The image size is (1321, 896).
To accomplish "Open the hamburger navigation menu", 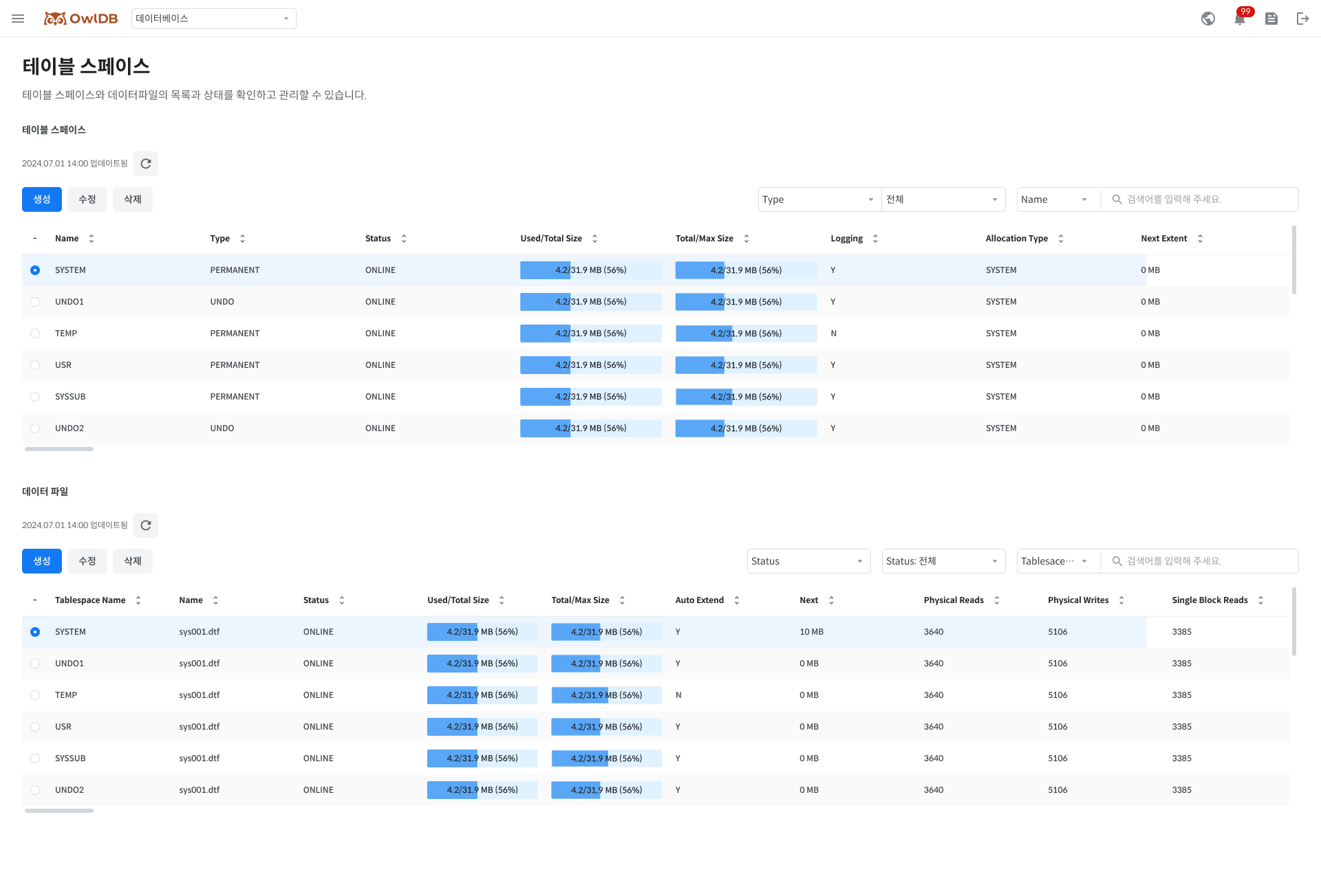I will click(x=18, y=19).
